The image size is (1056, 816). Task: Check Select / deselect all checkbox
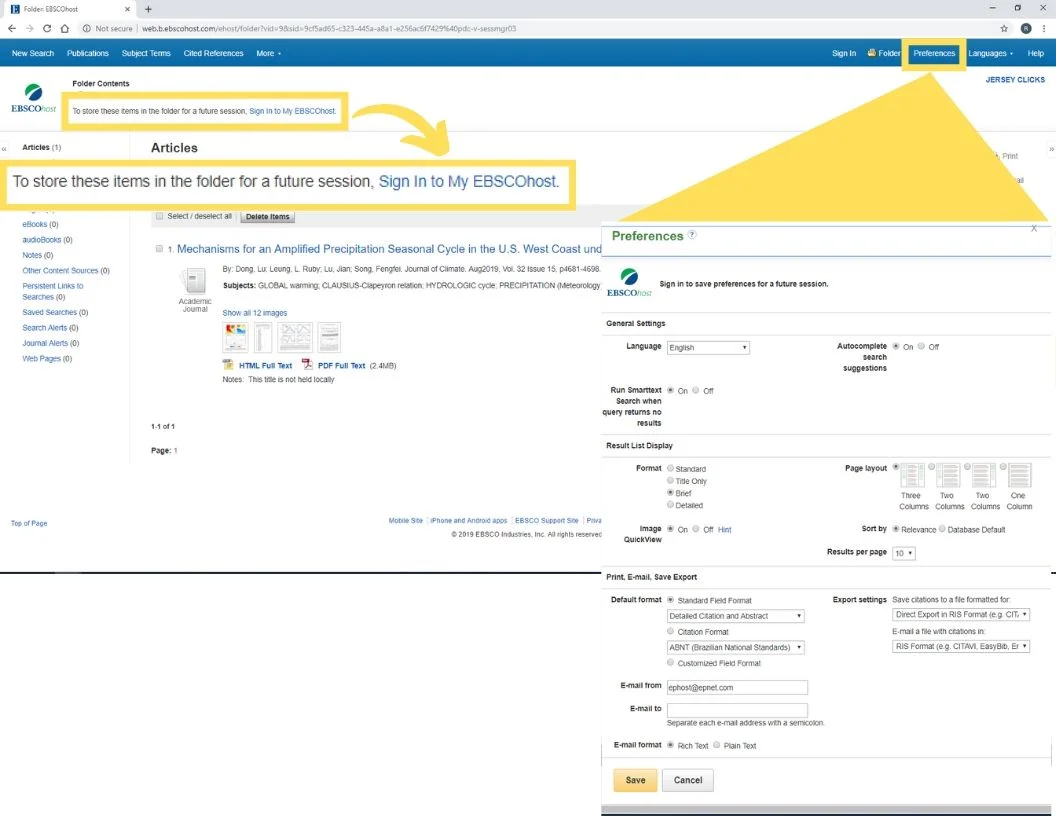pyautogui.click(x=160, y=216)
